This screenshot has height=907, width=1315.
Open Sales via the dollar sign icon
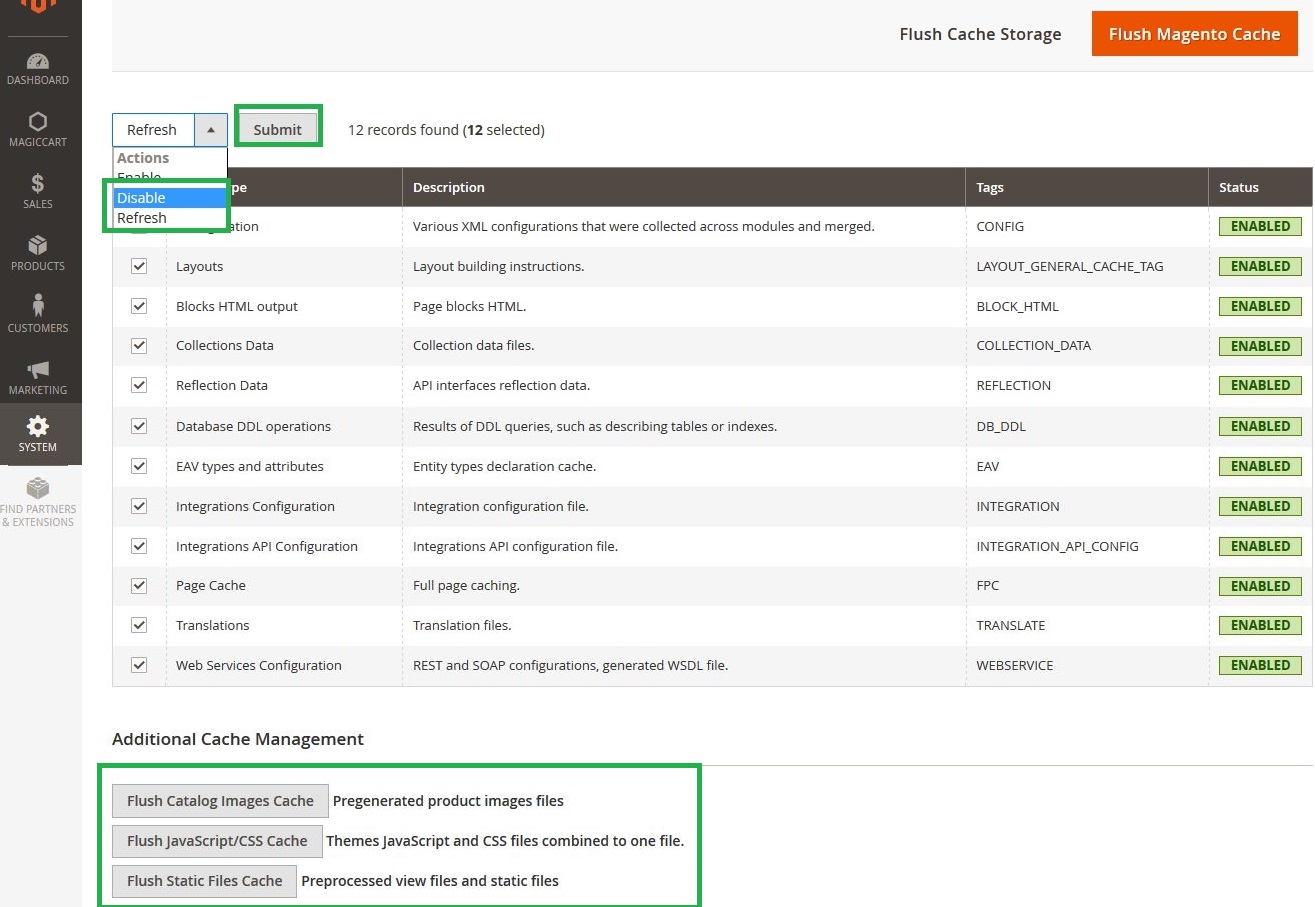[x=38, y=184]
